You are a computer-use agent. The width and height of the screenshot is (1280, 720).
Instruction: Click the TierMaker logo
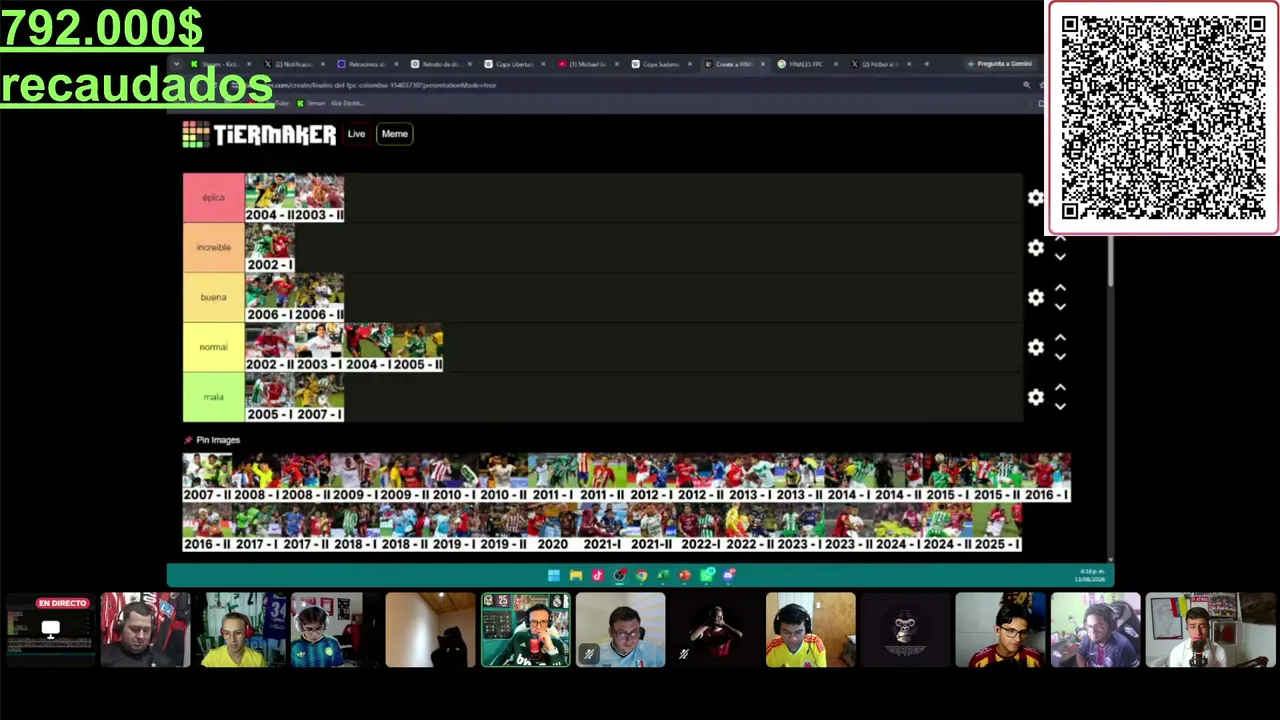pyautogui.click(x=259, y=134)
